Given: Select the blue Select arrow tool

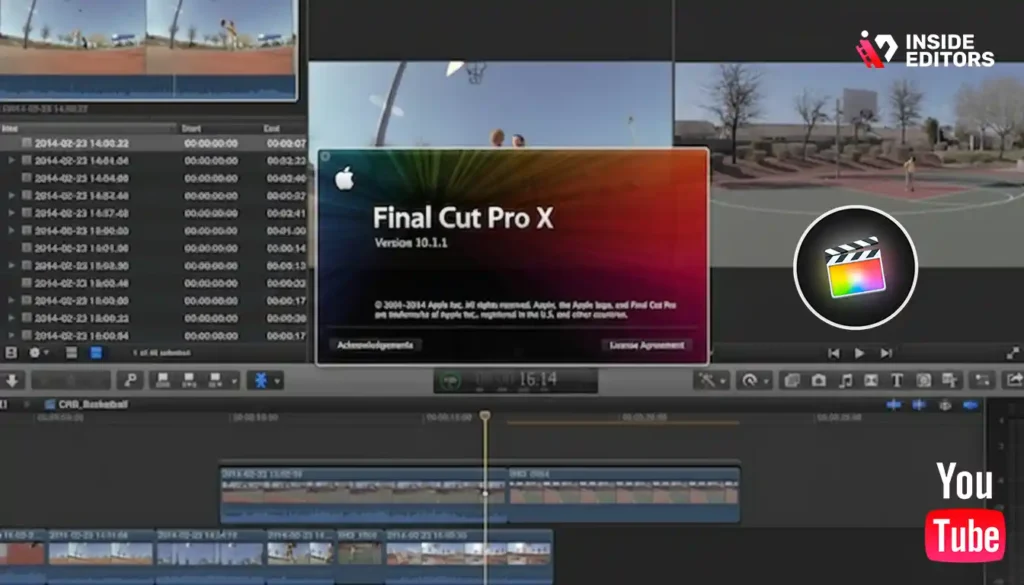Looking at the screenshot, I should pos(261,380).
